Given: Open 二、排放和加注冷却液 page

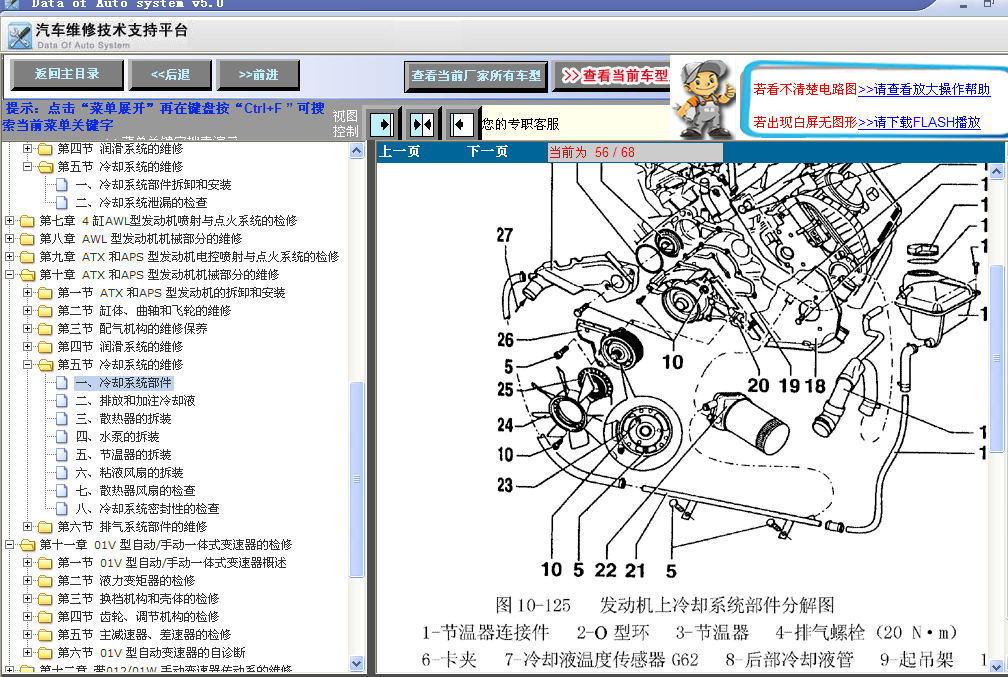Looking at the screenshot, I should pos(136,401).
